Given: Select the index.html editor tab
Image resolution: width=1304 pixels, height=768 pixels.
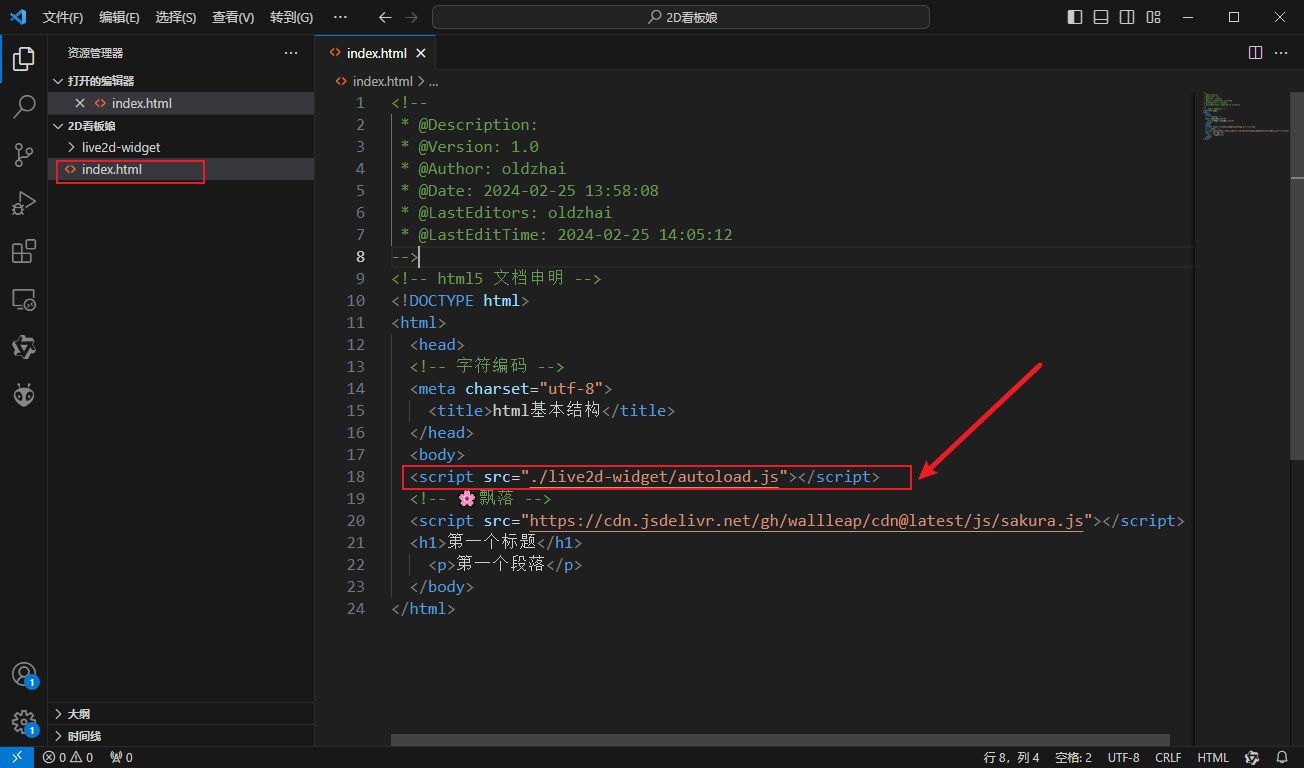Looking at the screenshot, I should (x=375, y=53).
